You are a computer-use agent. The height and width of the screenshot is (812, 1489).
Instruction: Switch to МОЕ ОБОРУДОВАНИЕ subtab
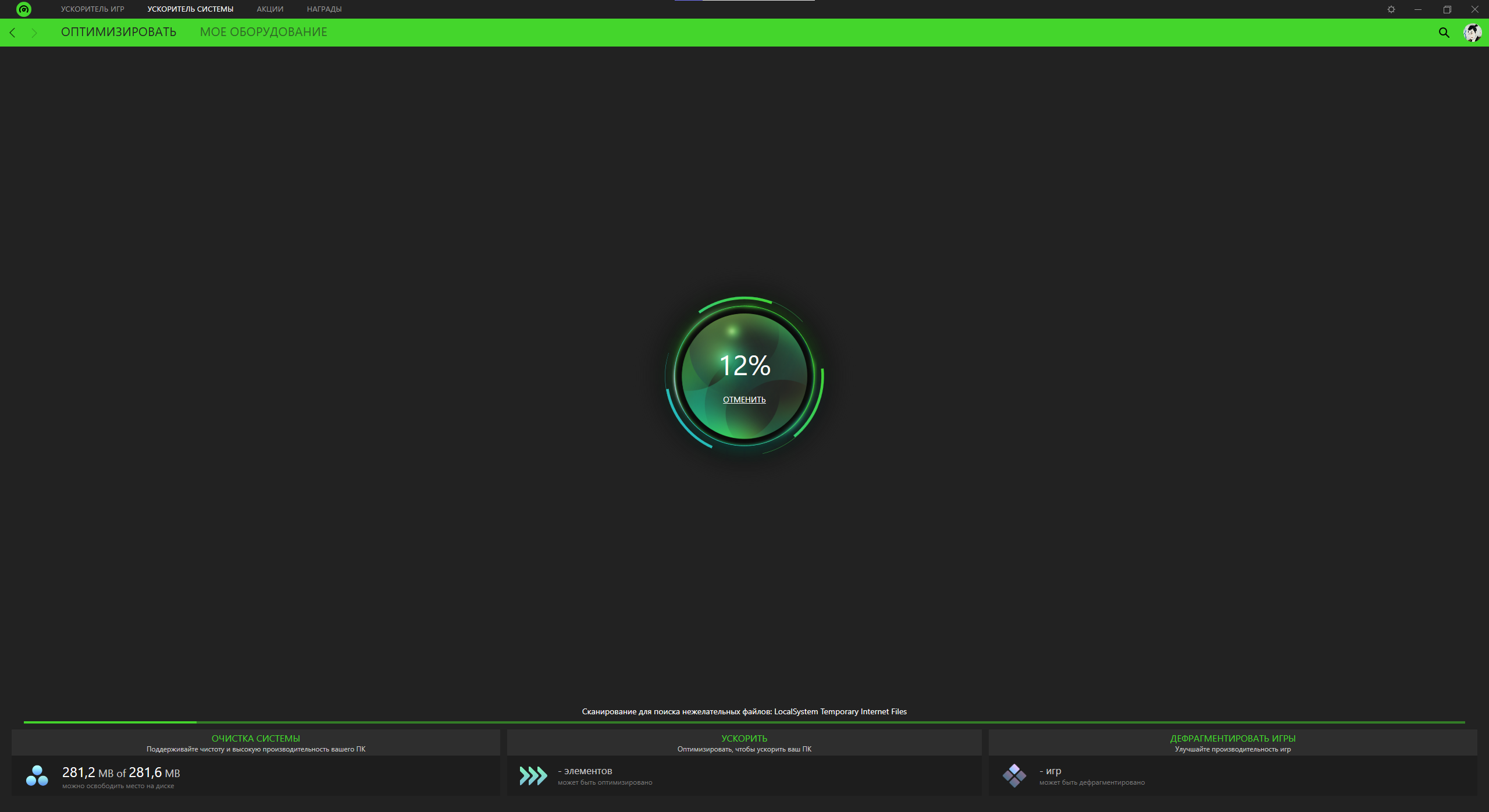click(x=263, y=32)
